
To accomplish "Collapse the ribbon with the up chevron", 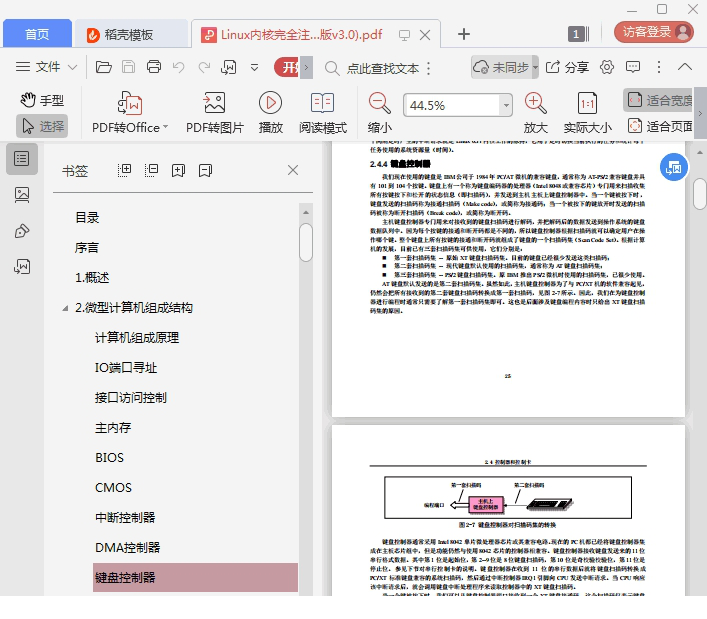I will point(684,67).
